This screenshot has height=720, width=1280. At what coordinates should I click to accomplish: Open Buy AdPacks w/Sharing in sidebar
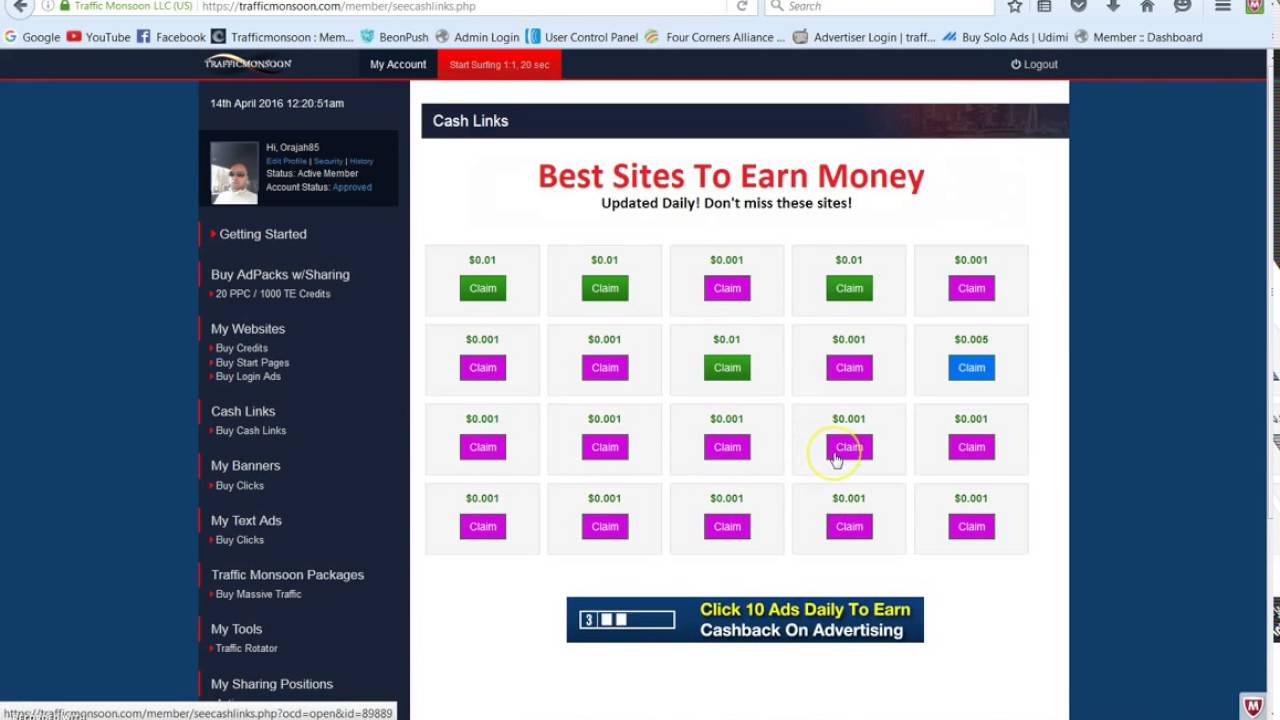pyautogui.click(x=280, y=274)
